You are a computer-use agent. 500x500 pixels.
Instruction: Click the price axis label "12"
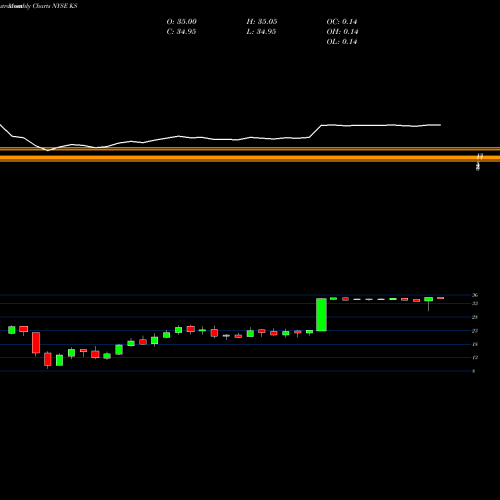point(475,357)
